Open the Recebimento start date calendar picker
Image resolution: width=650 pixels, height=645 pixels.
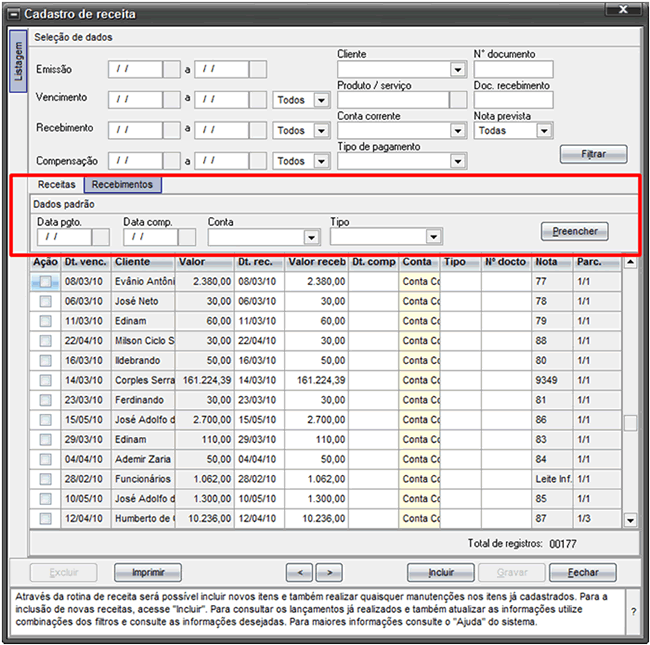click(x=171, y=130)
